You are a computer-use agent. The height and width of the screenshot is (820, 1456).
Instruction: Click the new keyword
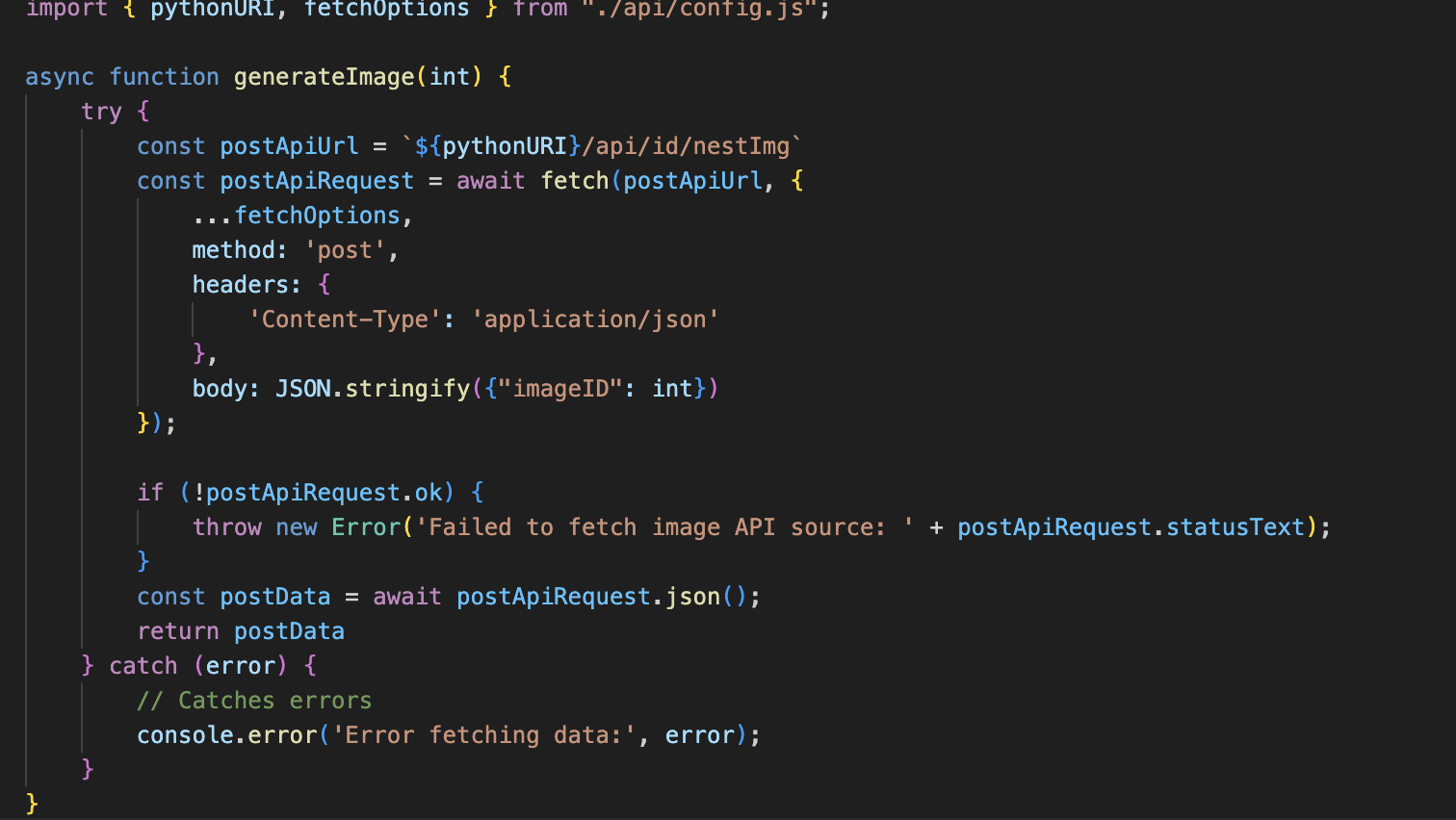[296, 527]
